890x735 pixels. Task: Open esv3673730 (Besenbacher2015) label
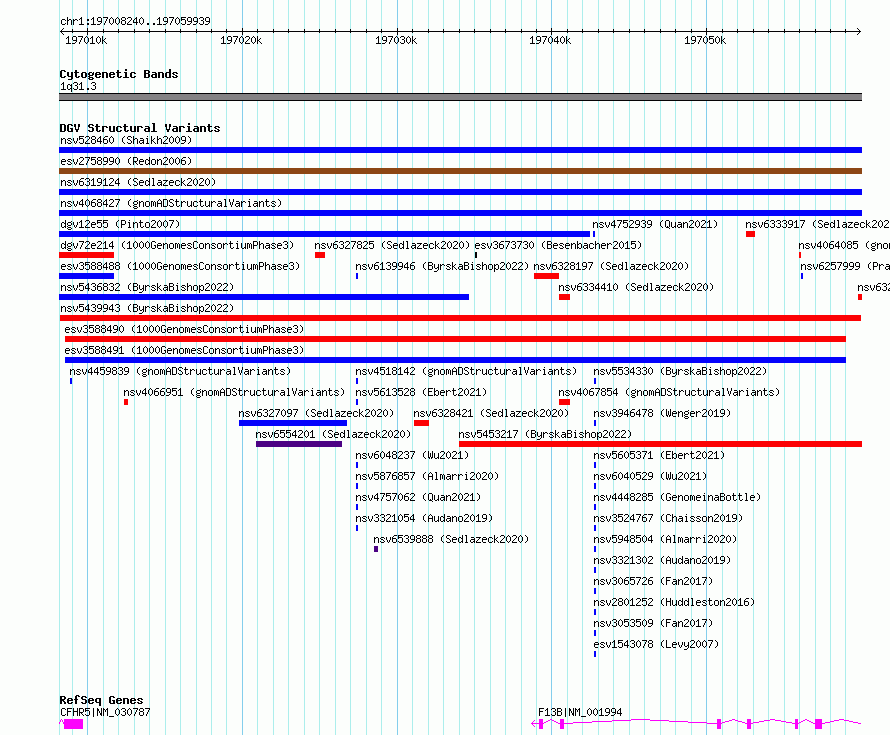pos(558,245)
